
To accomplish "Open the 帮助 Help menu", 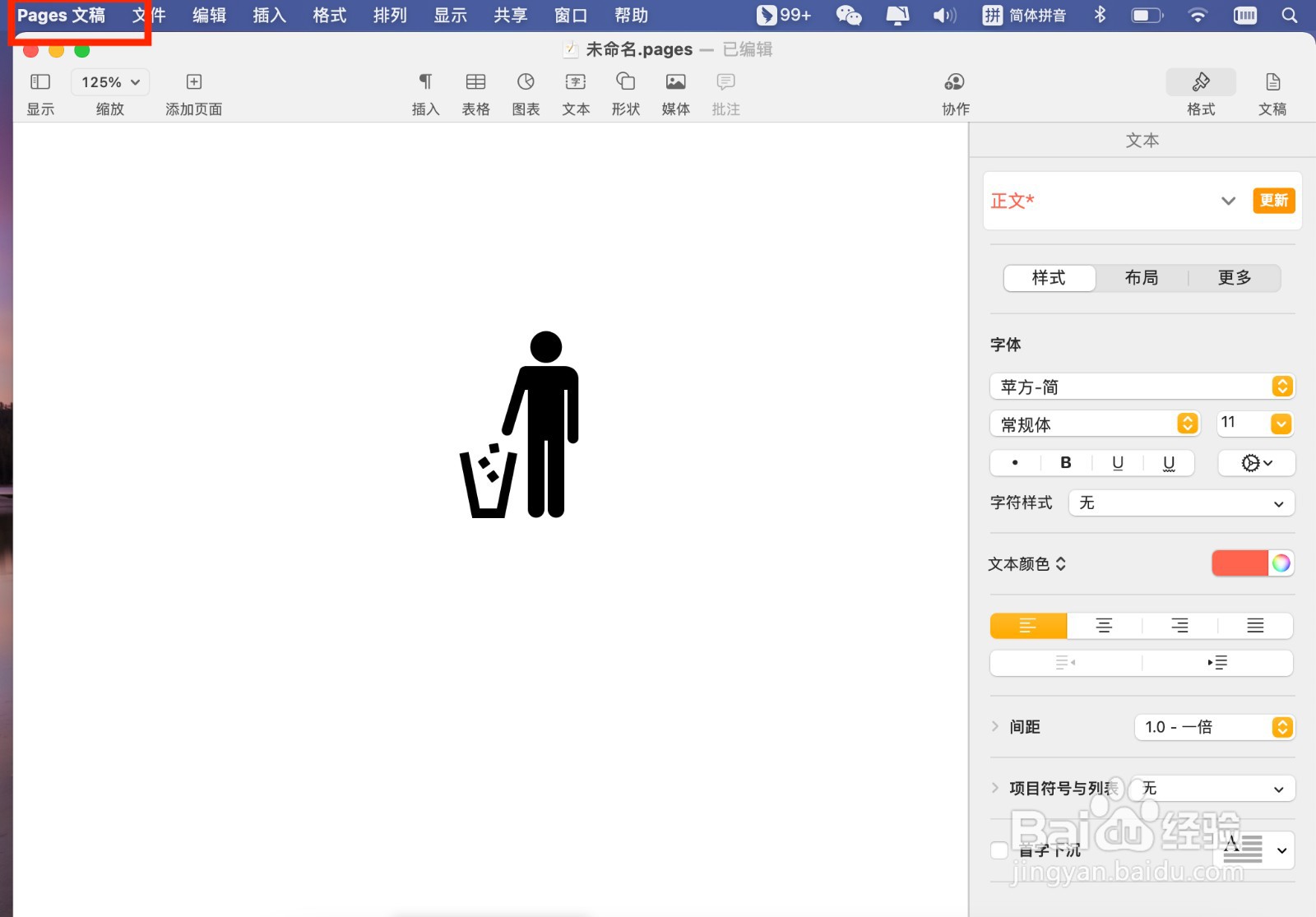I will click(632, 15).
